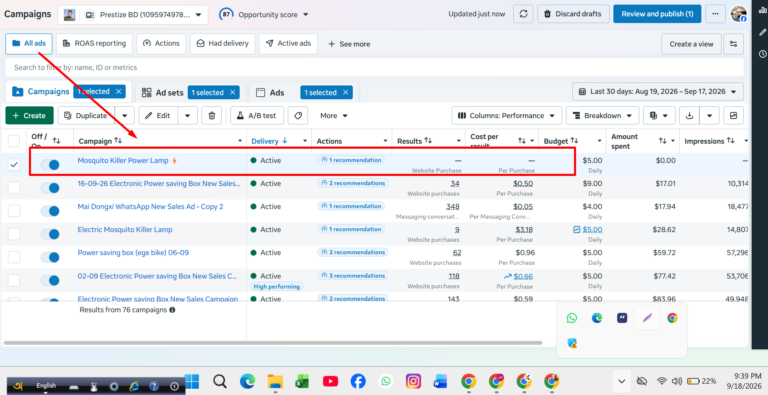The image size is (768, 395).
Task: Click Review and publish (1)
Action: click(x=657, y=14)
